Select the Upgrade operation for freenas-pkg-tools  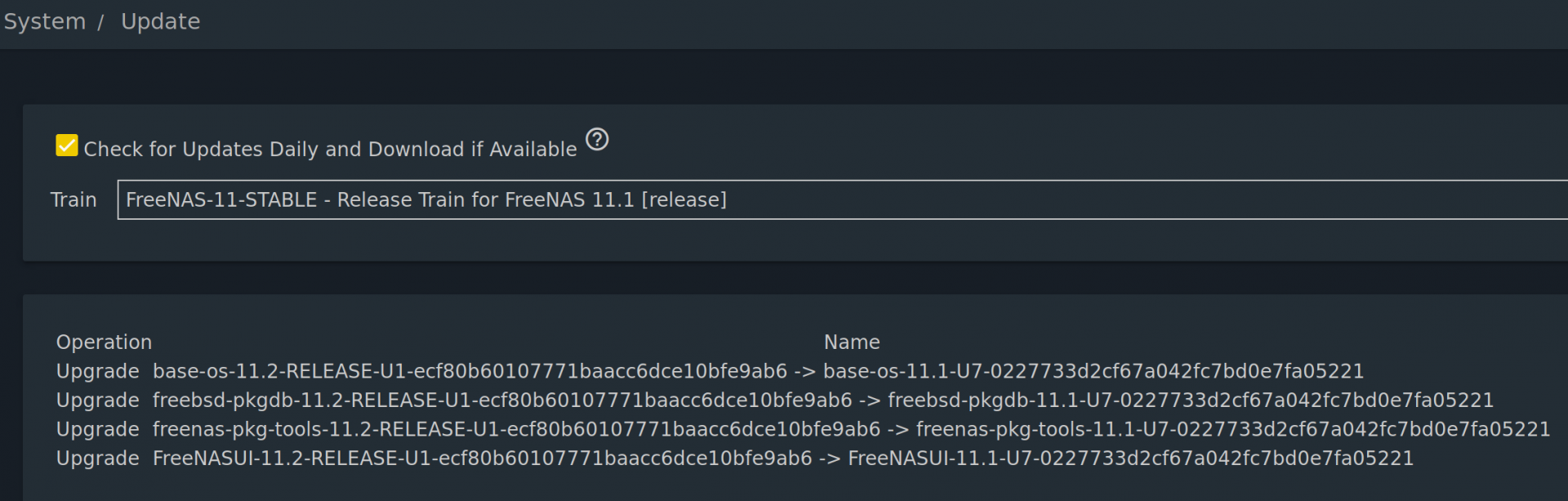tap(97, 430)
